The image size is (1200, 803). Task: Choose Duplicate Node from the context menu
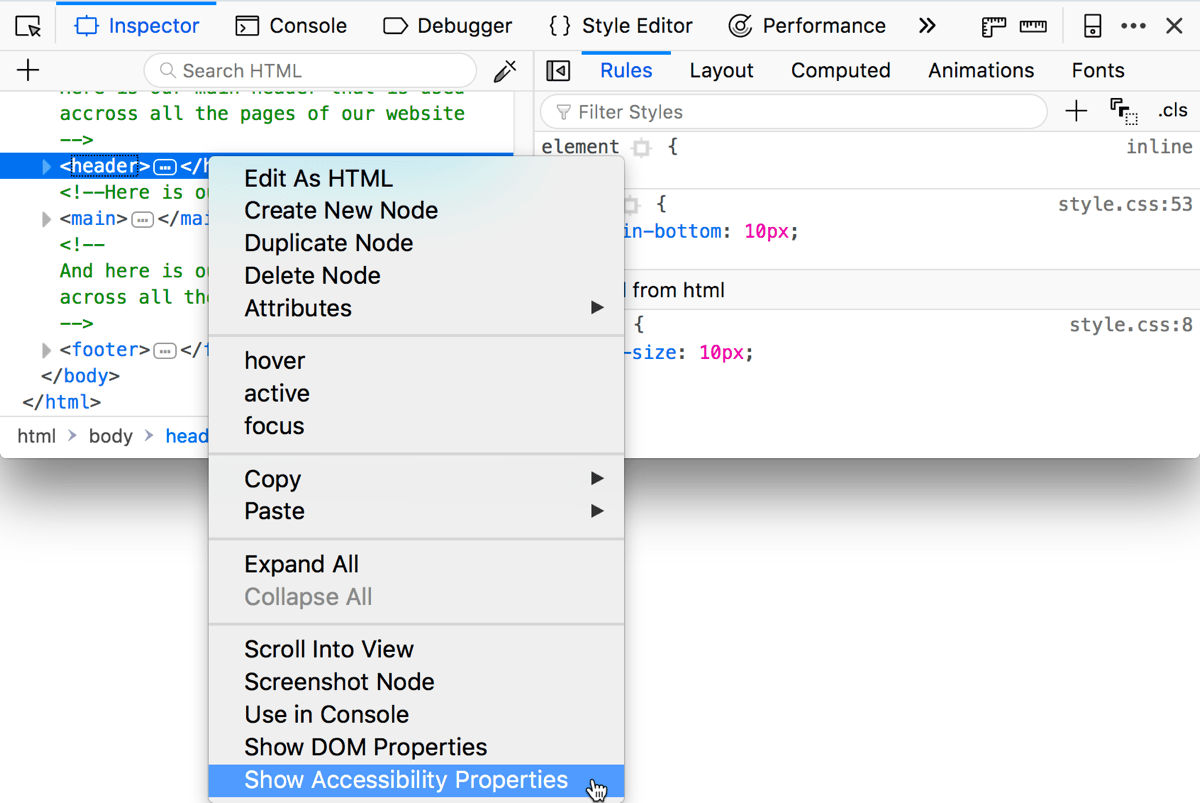(328, 242)
